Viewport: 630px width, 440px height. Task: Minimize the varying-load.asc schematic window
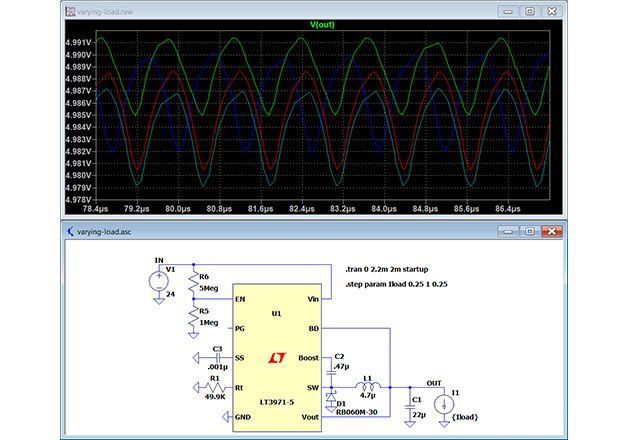tap(508, 232)
